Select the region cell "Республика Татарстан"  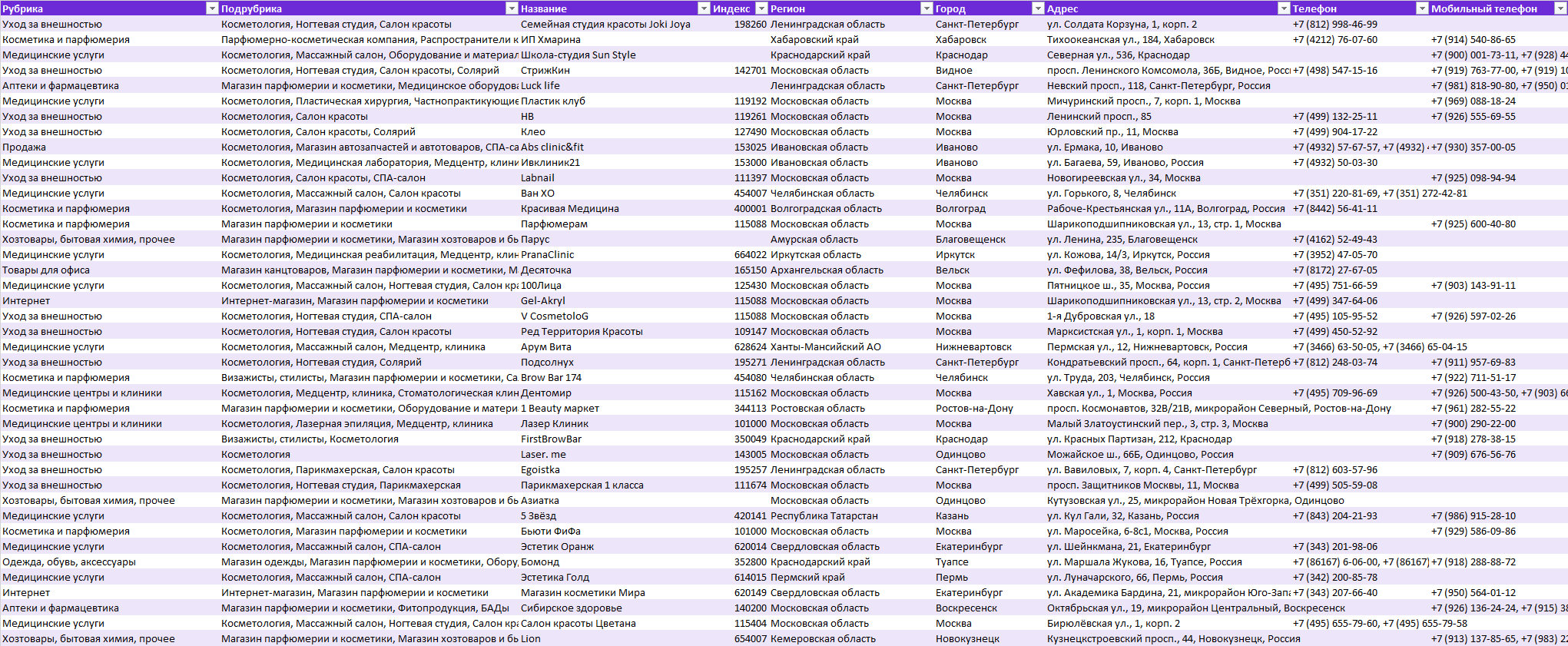pos(851,515)
